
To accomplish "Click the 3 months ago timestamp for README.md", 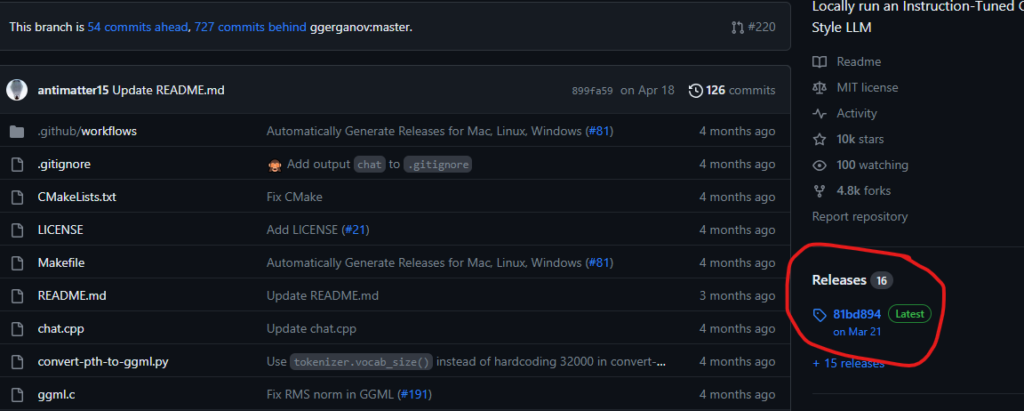I will 737,295.
